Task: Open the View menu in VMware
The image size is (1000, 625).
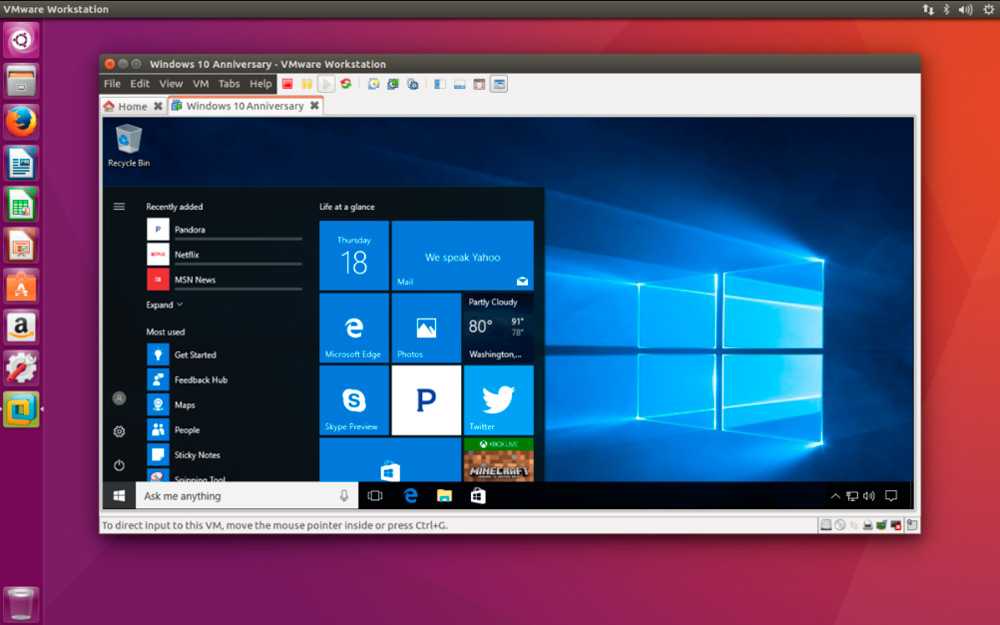Action: tap(171, 84)
